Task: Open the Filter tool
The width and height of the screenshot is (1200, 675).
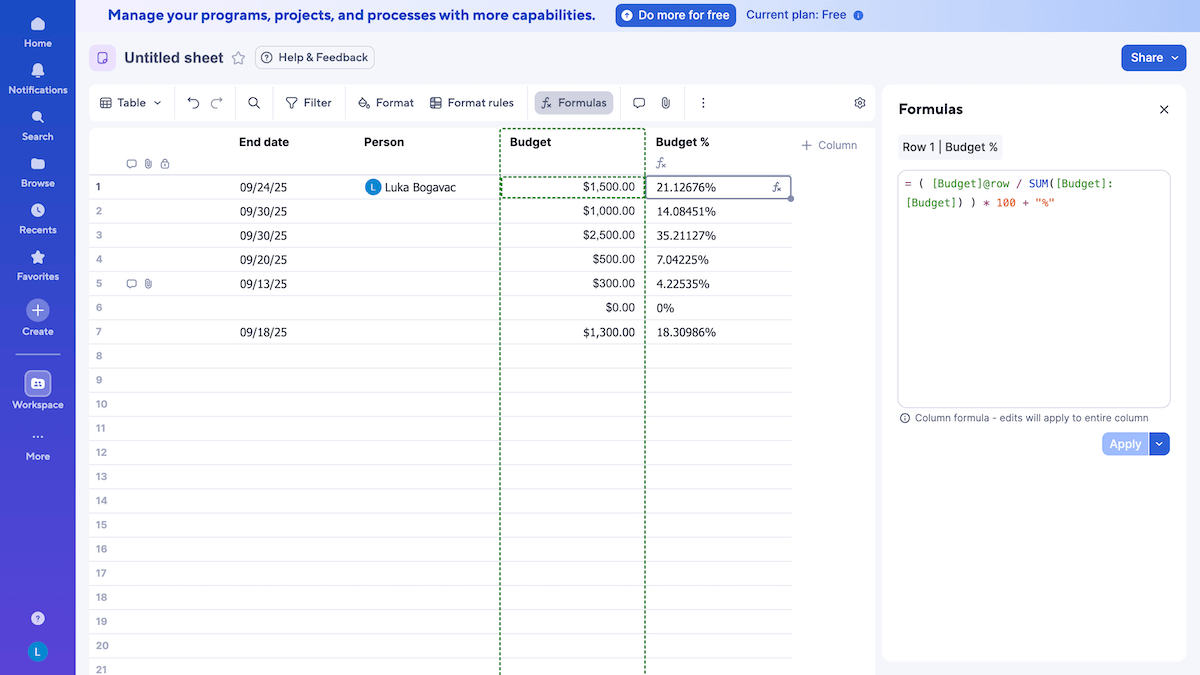Action: click(308, 102)
